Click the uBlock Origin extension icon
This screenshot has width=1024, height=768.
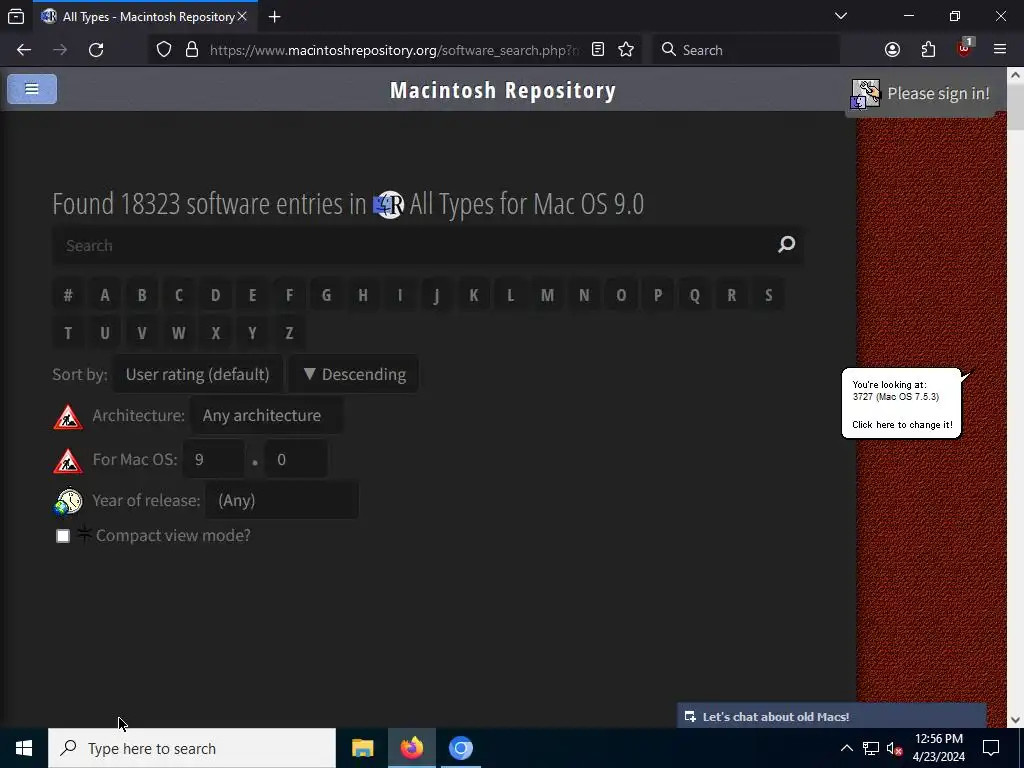[965, 48]
